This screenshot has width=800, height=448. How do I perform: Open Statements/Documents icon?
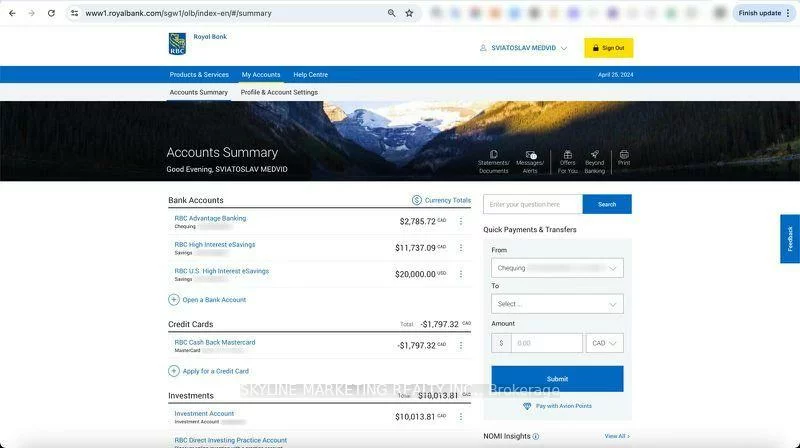pyautogui.click(x=493, y=162)
